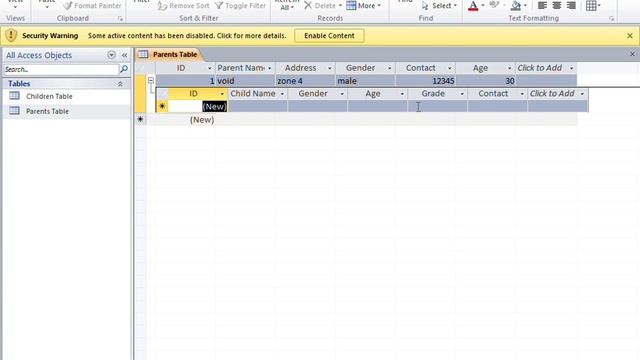Open child ID column dropdown

click(x=222, y=94)
